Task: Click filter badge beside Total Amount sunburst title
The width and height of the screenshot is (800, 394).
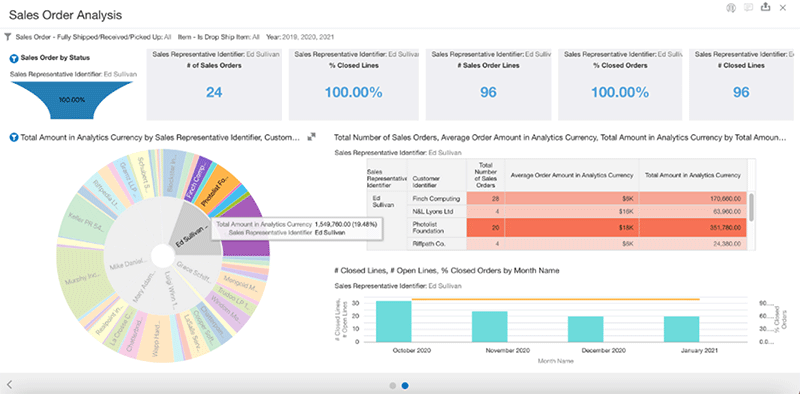Action: click(x=14, y=137)
